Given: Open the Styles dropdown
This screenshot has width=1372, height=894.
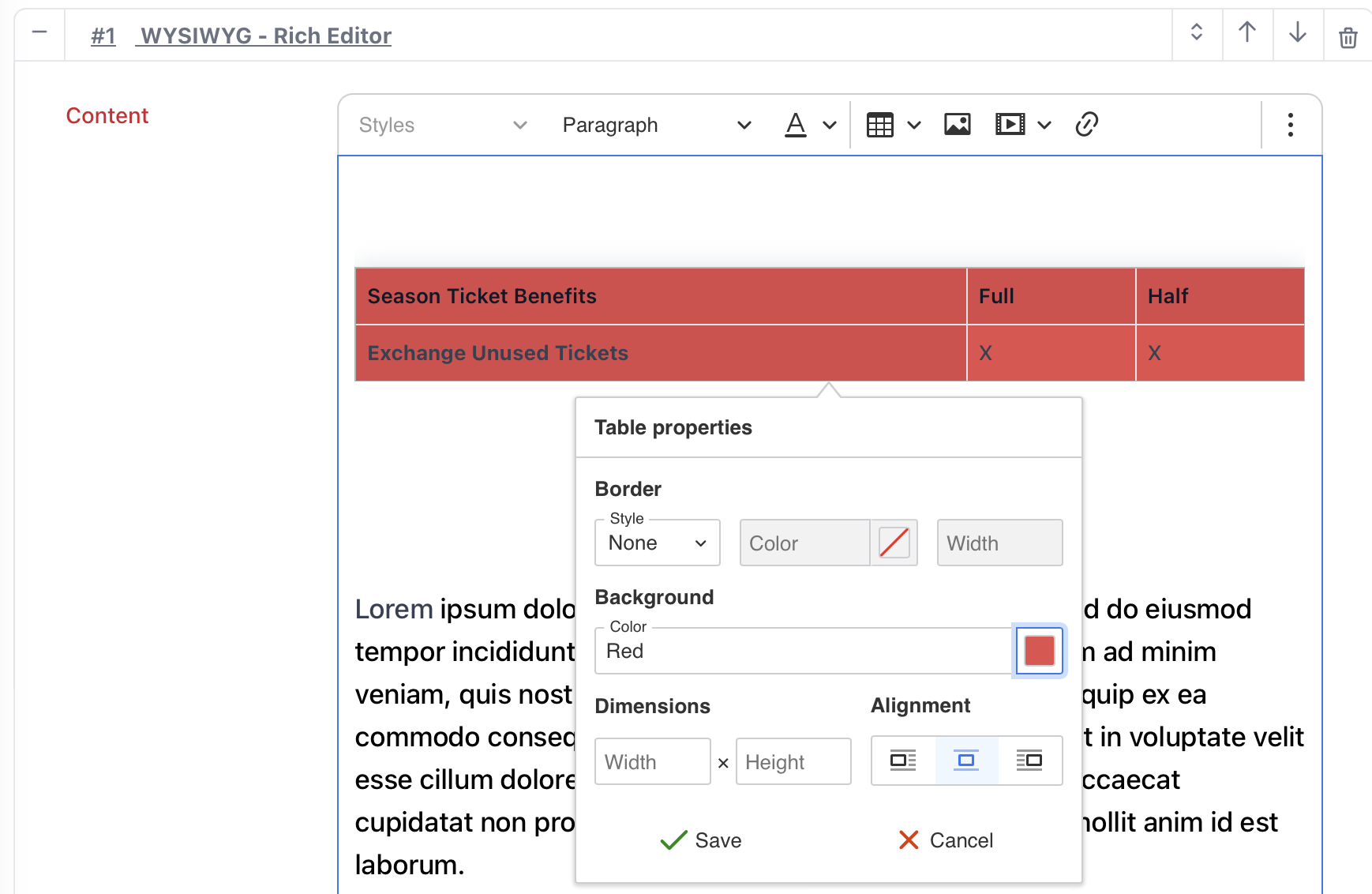Looking at the screenshot, I should 443,125.
